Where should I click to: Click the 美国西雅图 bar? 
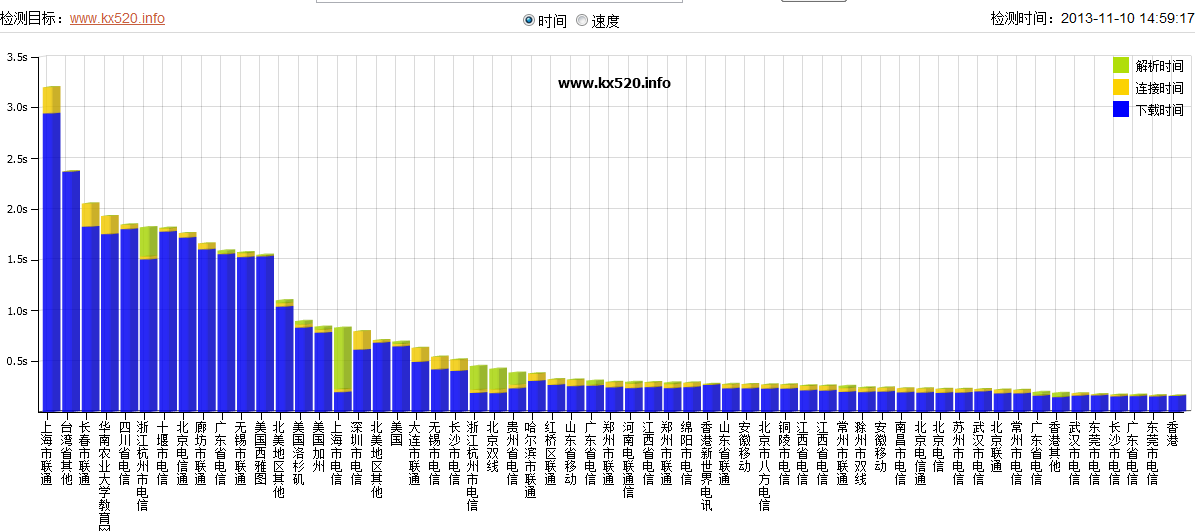(265, 333)
